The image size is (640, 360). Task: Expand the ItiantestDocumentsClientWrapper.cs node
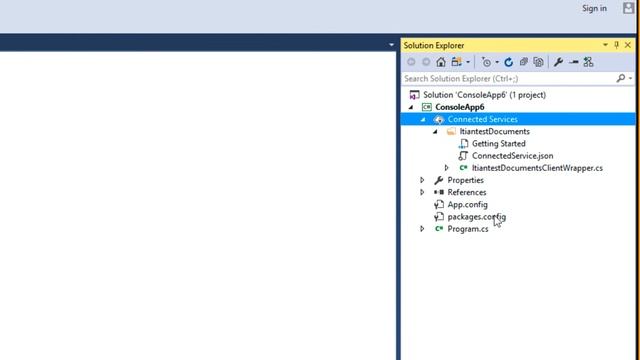[447, 168]
